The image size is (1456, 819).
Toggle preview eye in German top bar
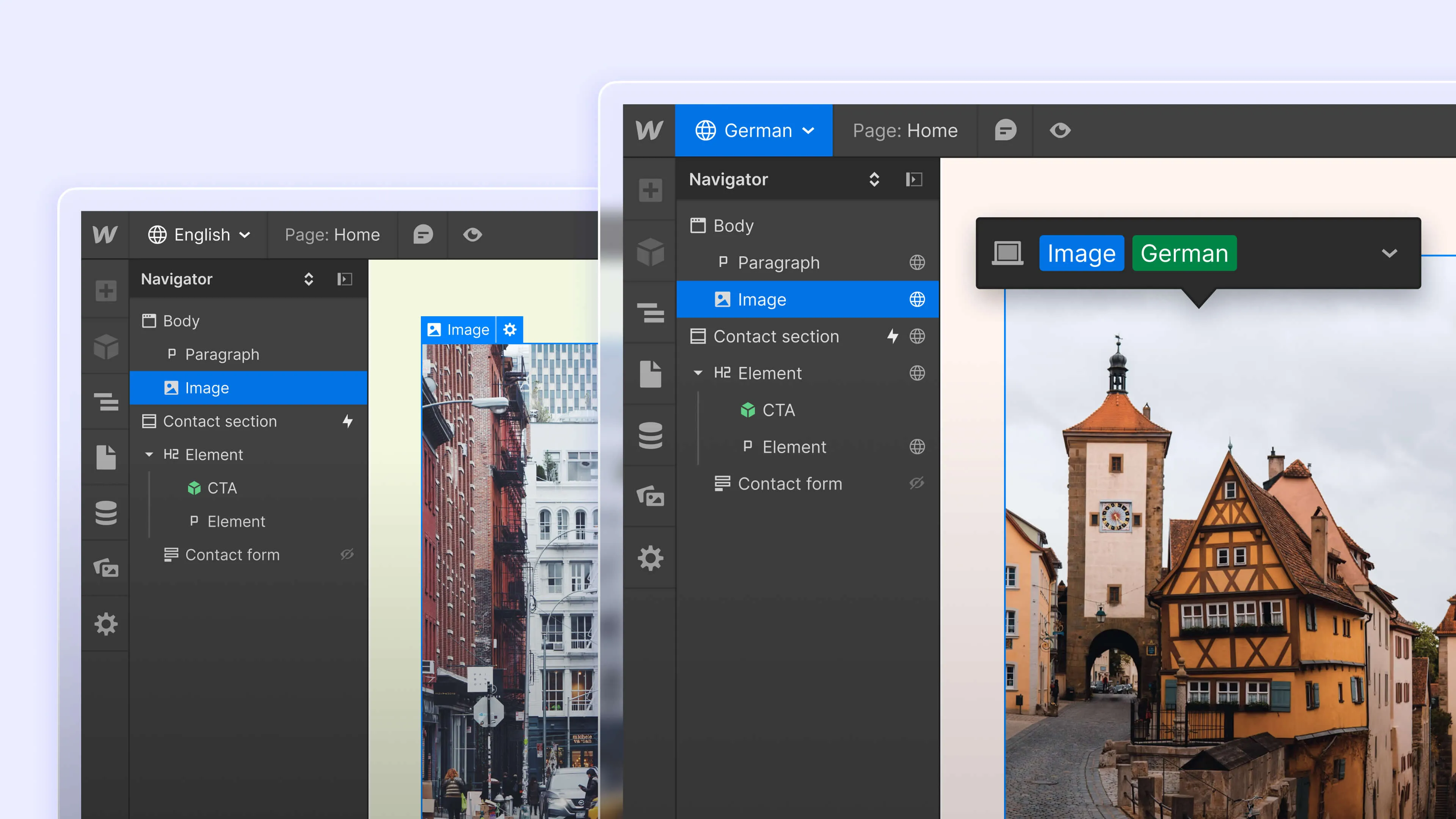pos(1060,130)
